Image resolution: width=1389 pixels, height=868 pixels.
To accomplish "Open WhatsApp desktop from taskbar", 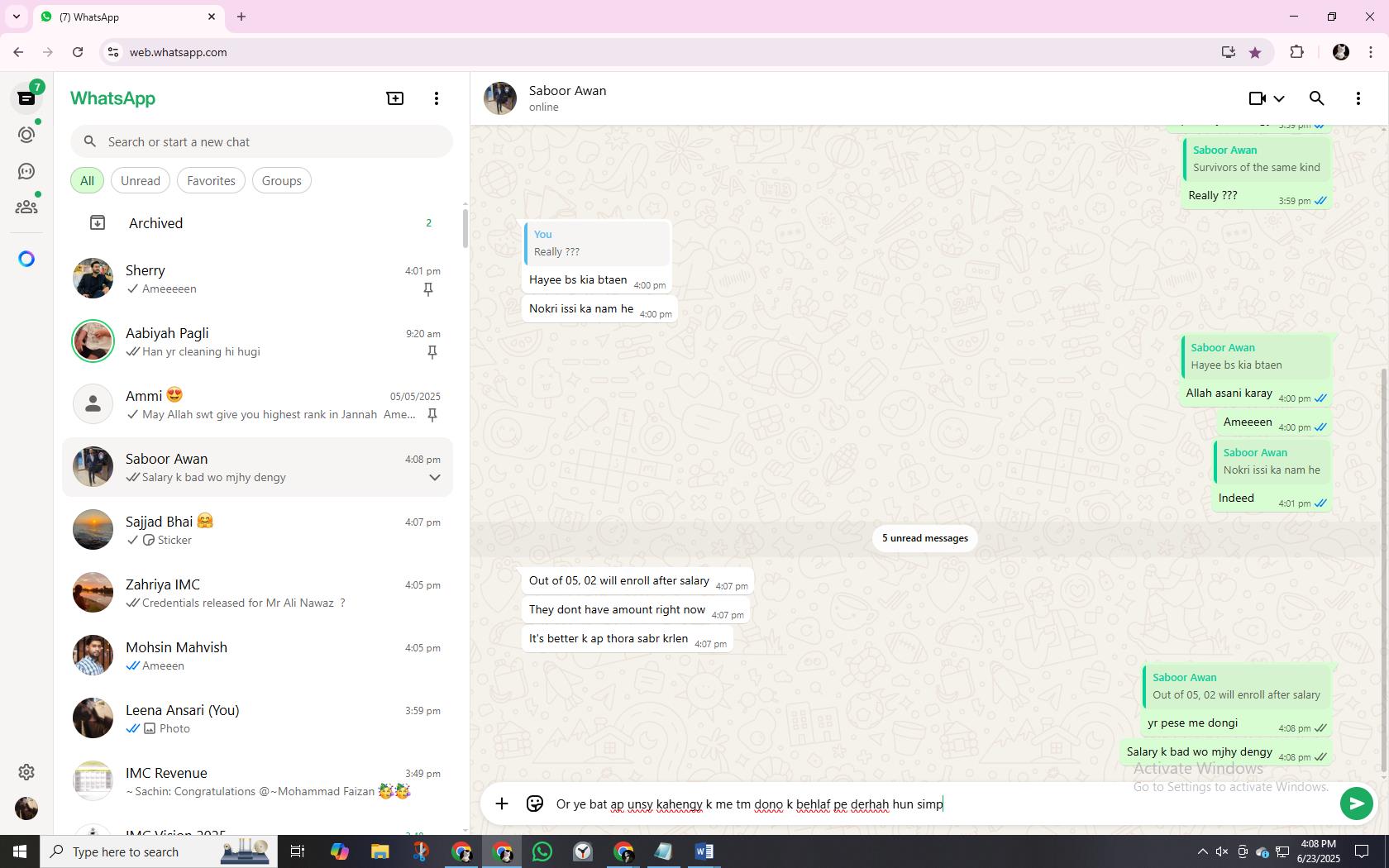I will point(542,851).
